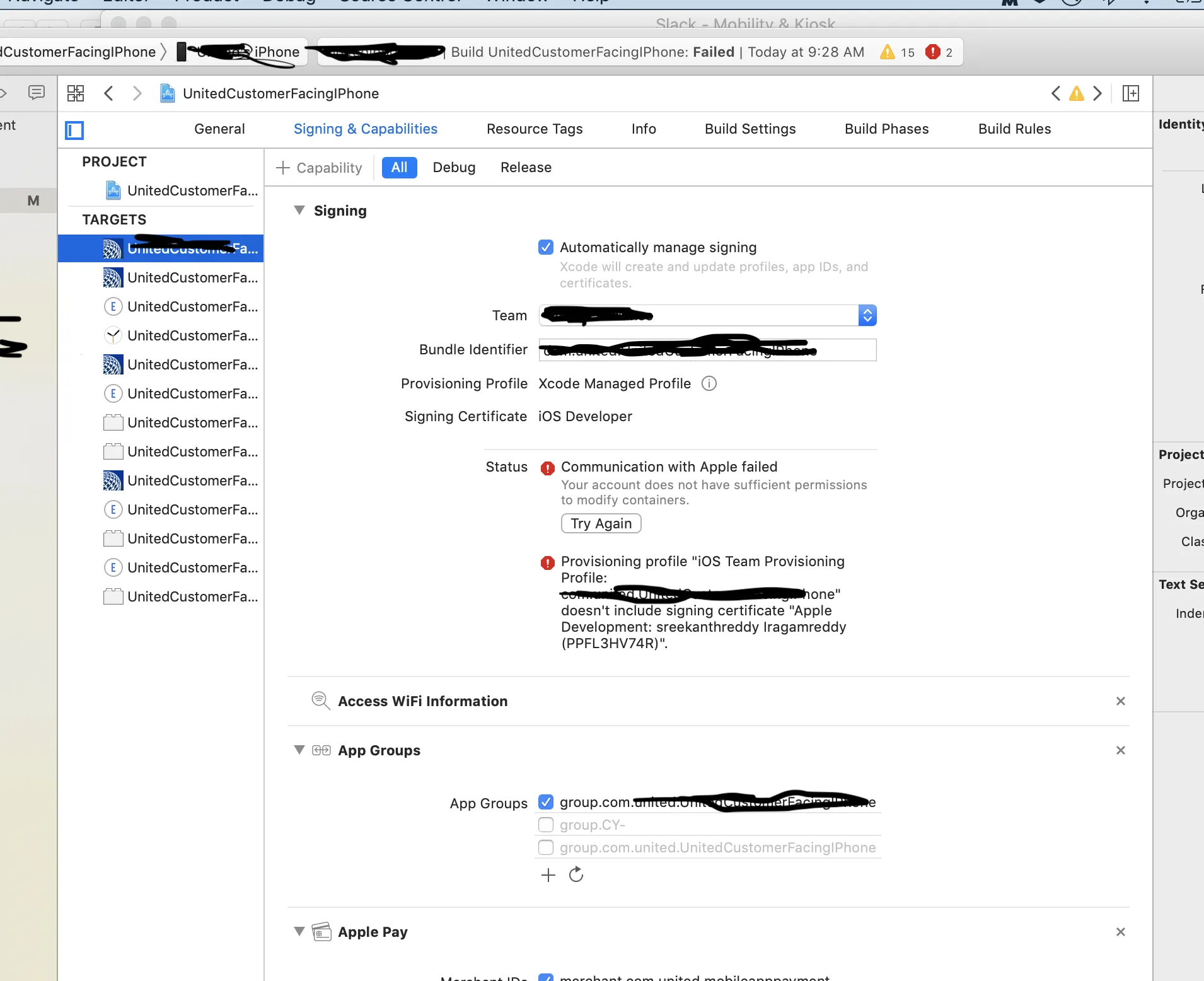
Task: Open the Build Phases tab
Action: (x=887, y=129)
